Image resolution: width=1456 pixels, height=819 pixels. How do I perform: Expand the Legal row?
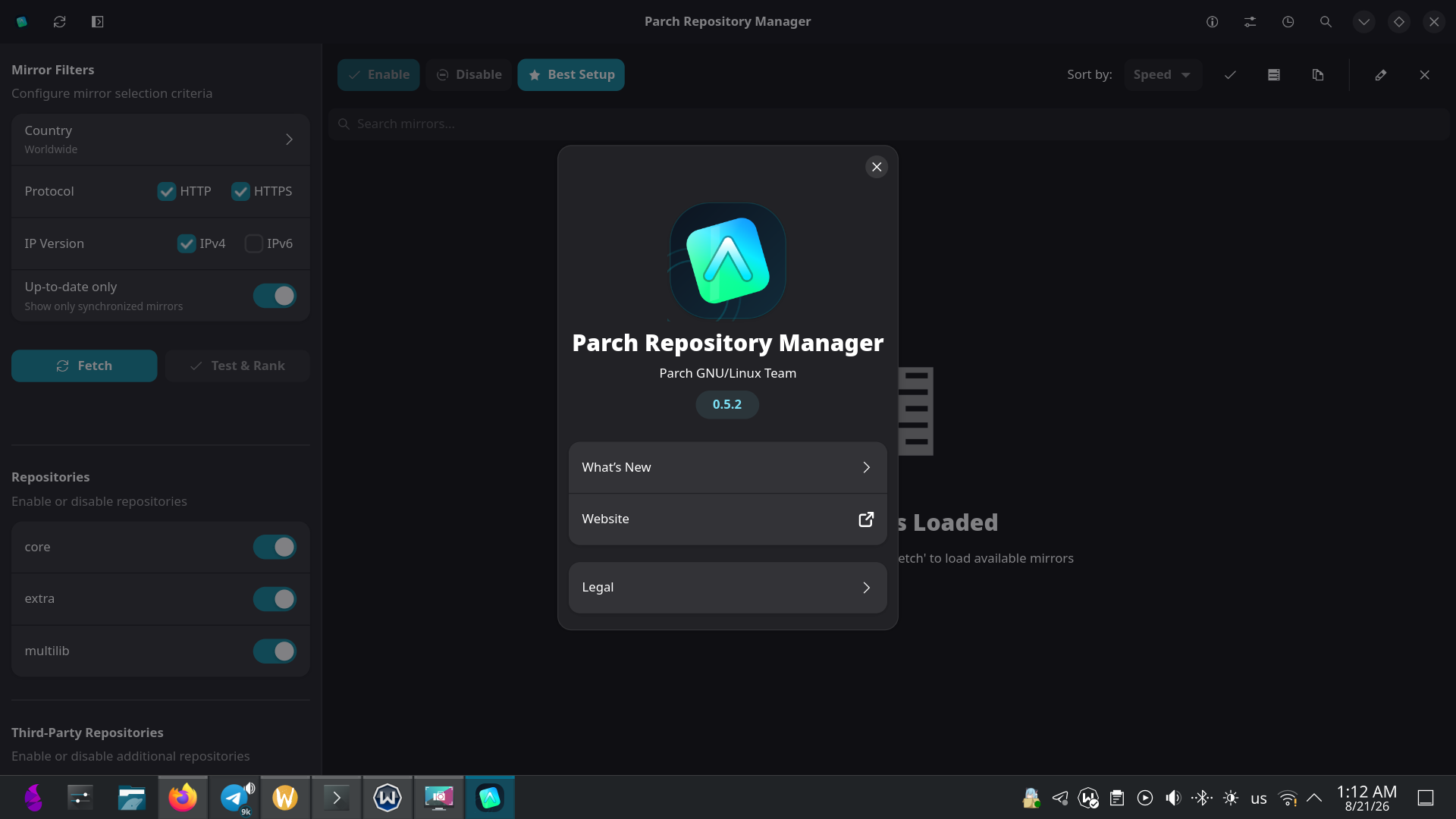(728, 588)
